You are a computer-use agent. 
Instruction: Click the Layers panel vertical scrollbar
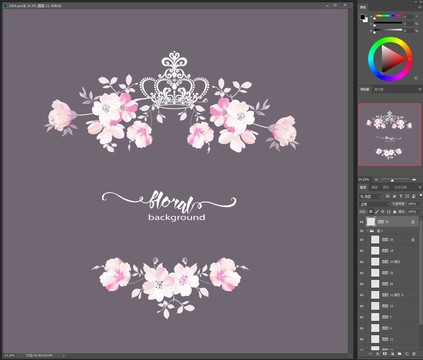(x=420, y=273)
